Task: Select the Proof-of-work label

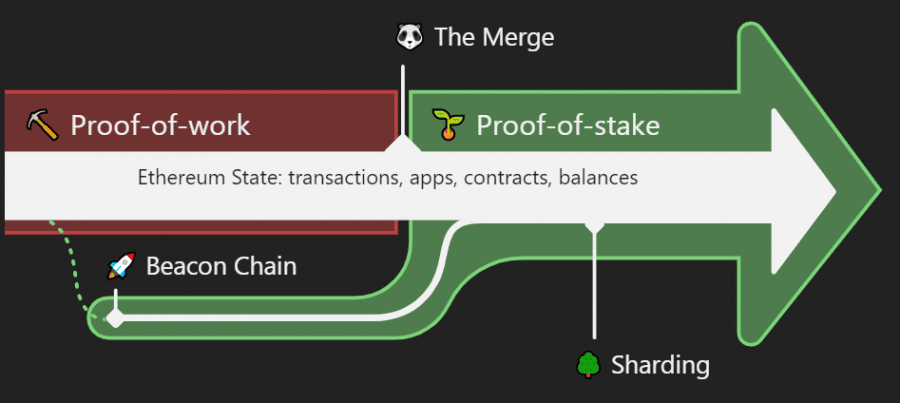Action: coord(160,125)
